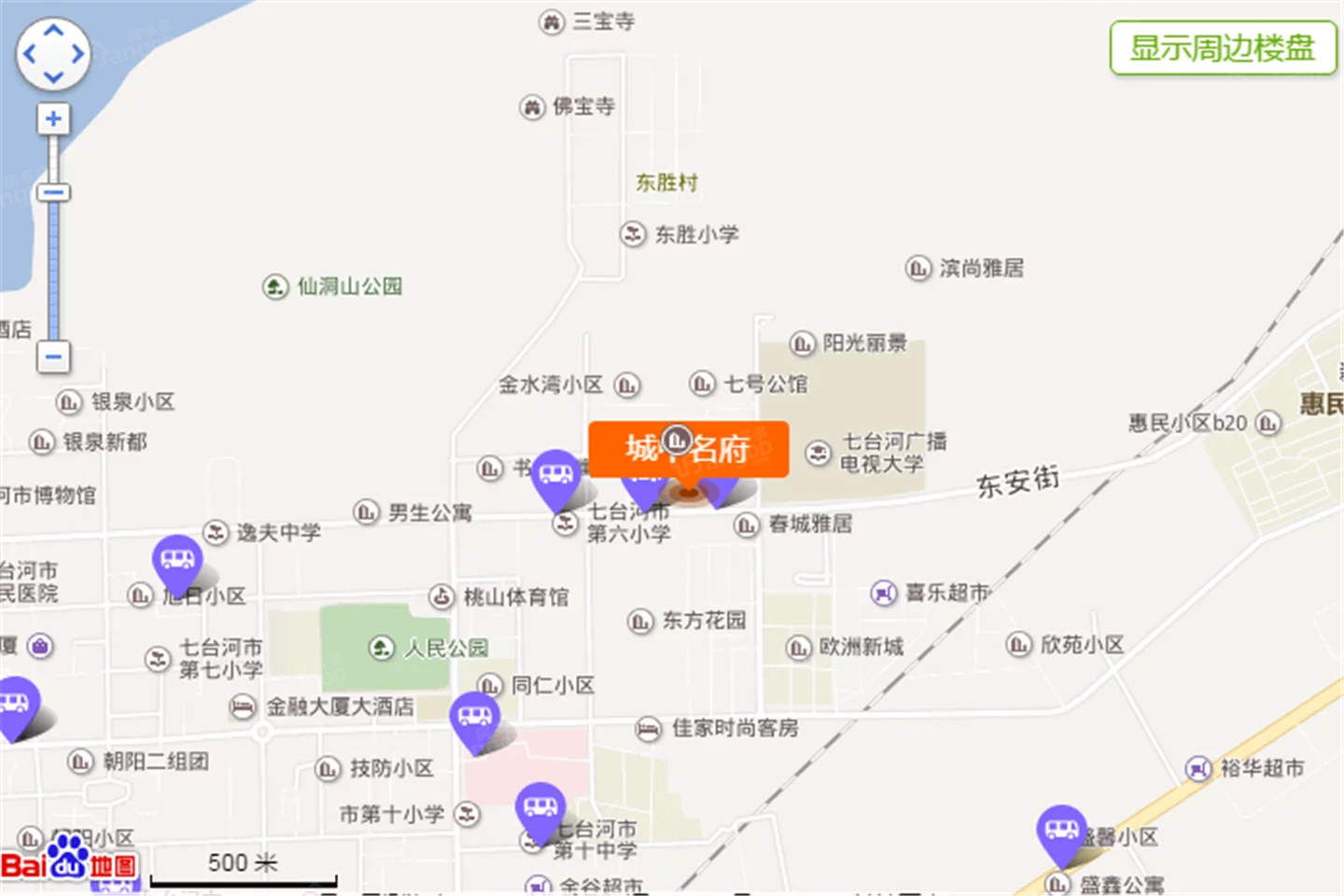The height and width of the screenshot is (896, 1344).
Task: Open the Baidu map logo link
Action: tap(70, 861)
